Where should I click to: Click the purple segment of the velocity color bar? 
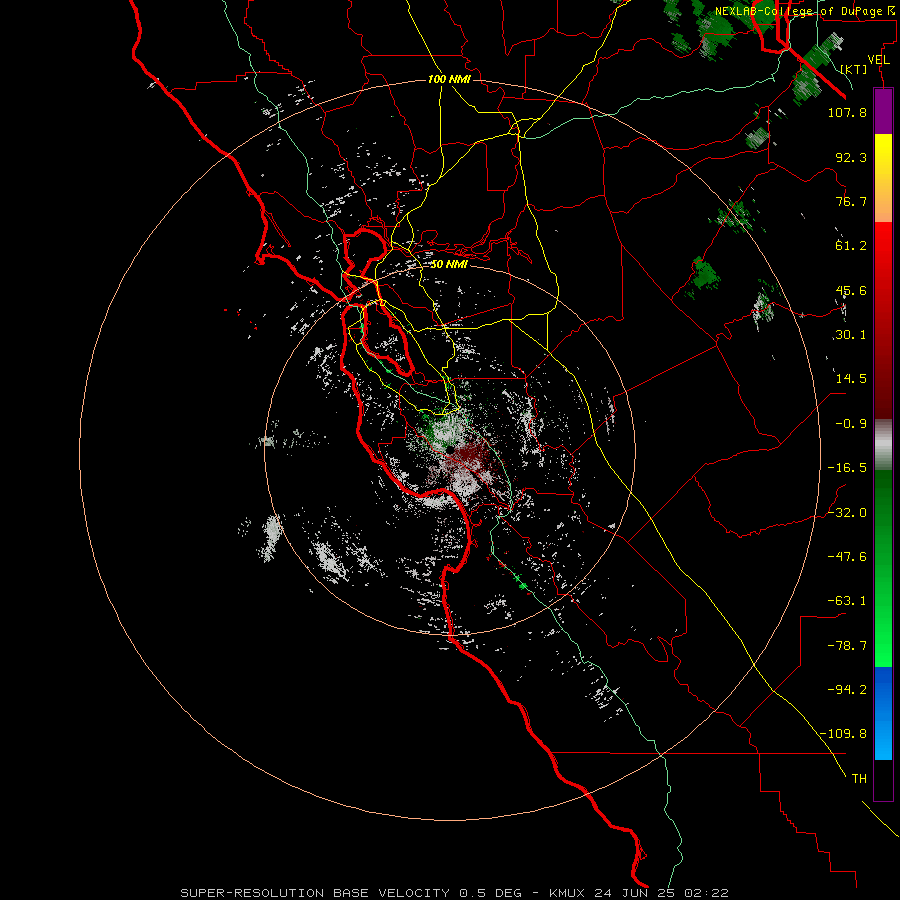click(x=883, y=112)
